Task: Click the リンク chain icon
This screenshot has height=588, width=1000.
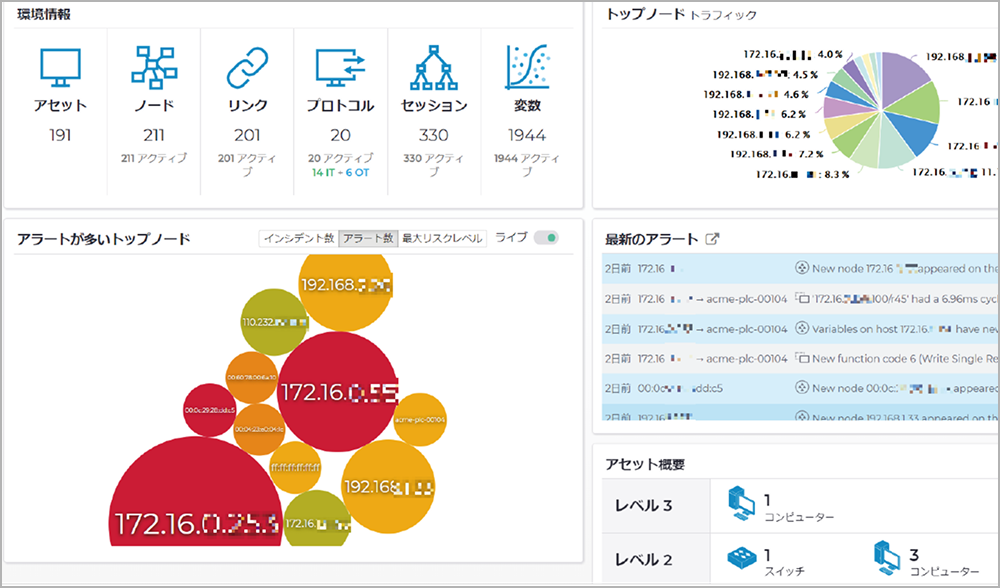Action: (247, 68)
